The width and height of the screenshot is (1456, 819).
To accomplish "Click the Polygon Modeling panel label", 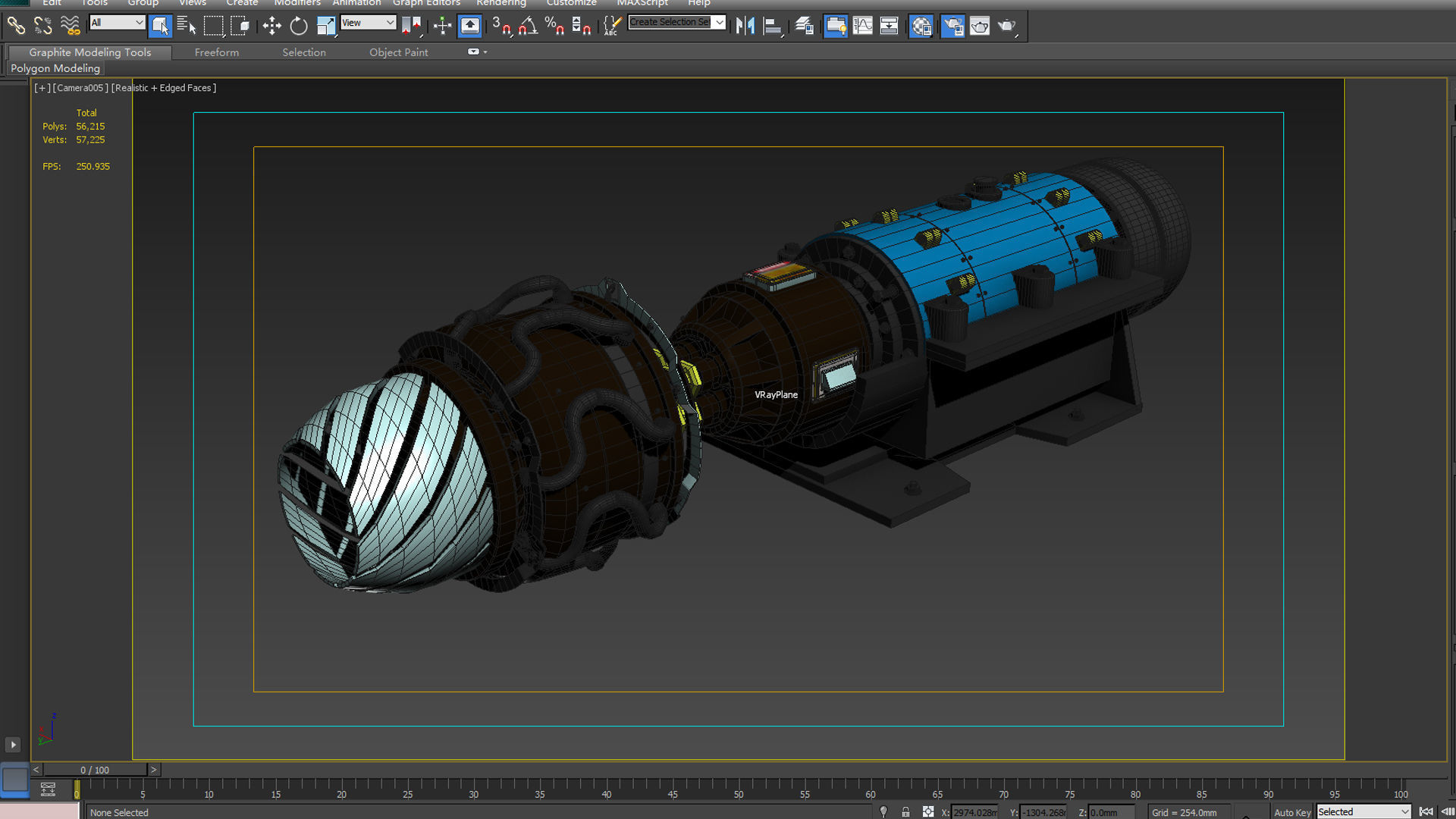I will coord(55,68).
